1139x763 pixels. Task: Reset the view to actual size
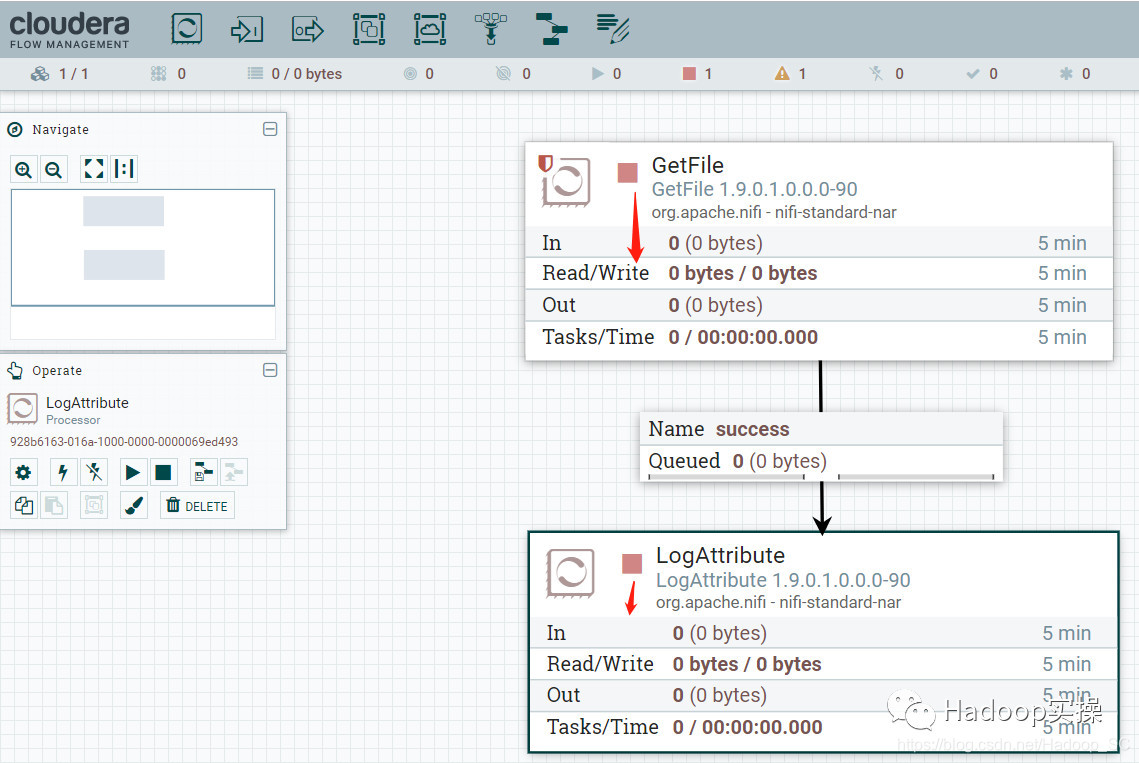pyautogui.click(x=123, y=169)
